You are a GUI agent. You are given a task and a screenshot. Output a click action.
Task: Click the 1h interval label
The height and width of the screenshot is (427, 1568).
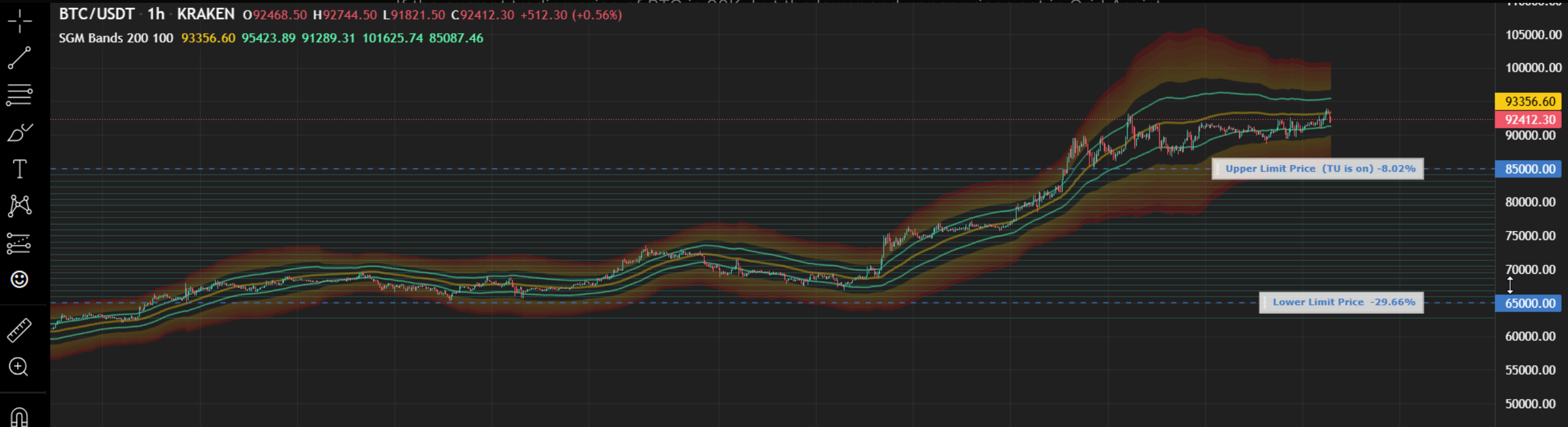(156, 14)
